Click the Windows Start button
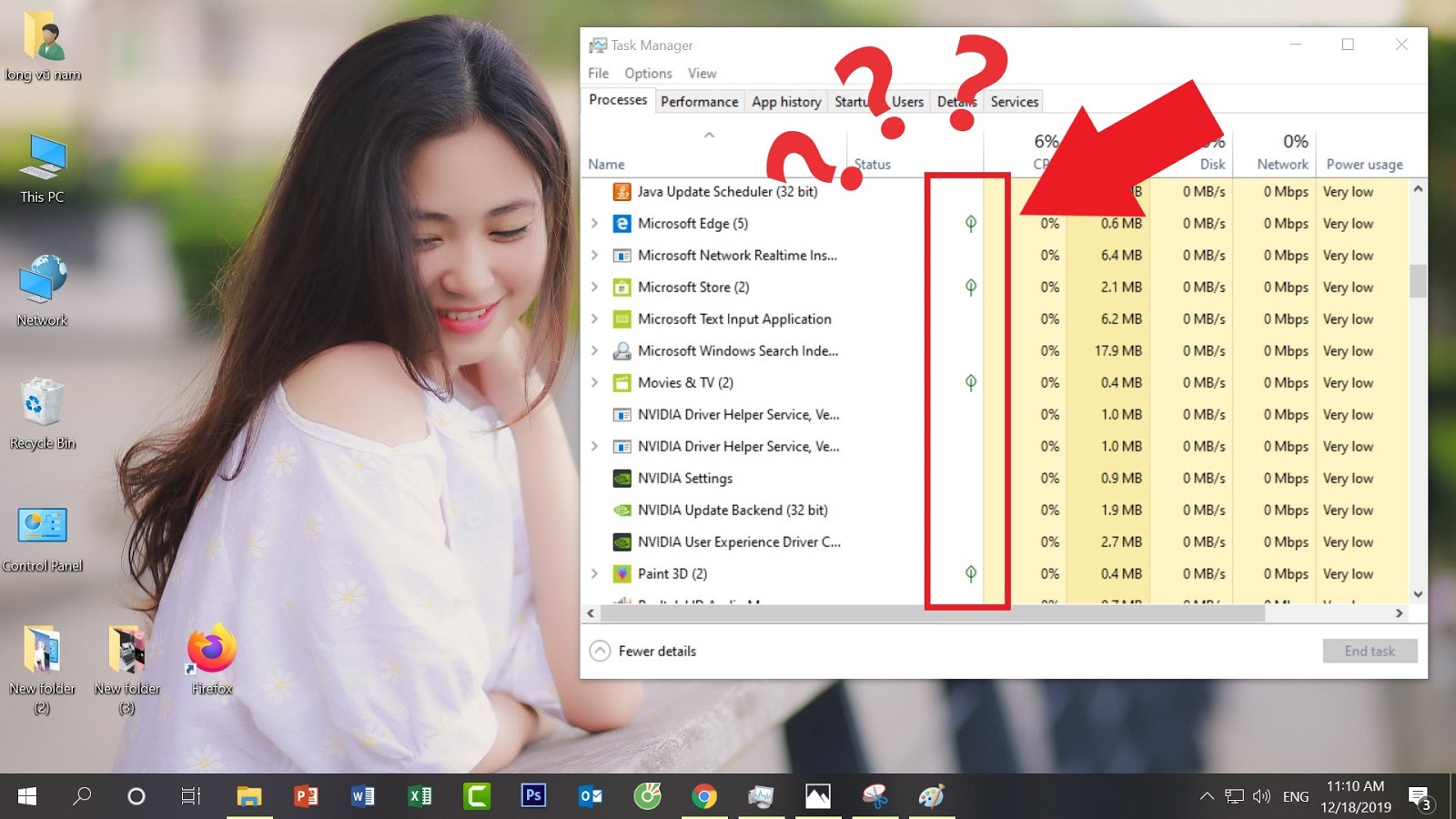1456x819 pixels. tap(27, 796)
